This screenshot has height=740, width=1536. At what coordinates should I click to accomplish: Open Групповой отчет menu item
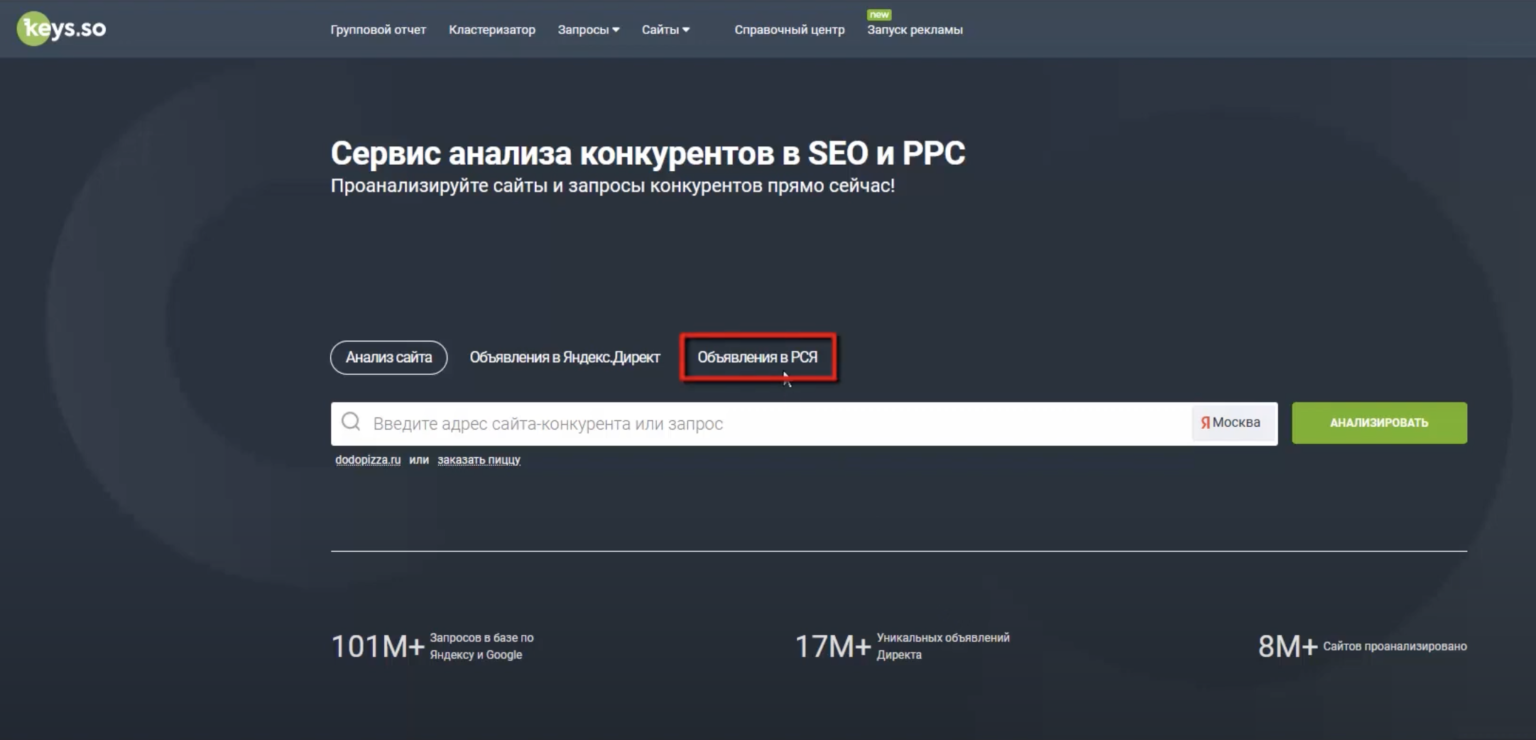pyautogui.click(x=378, y=30)
